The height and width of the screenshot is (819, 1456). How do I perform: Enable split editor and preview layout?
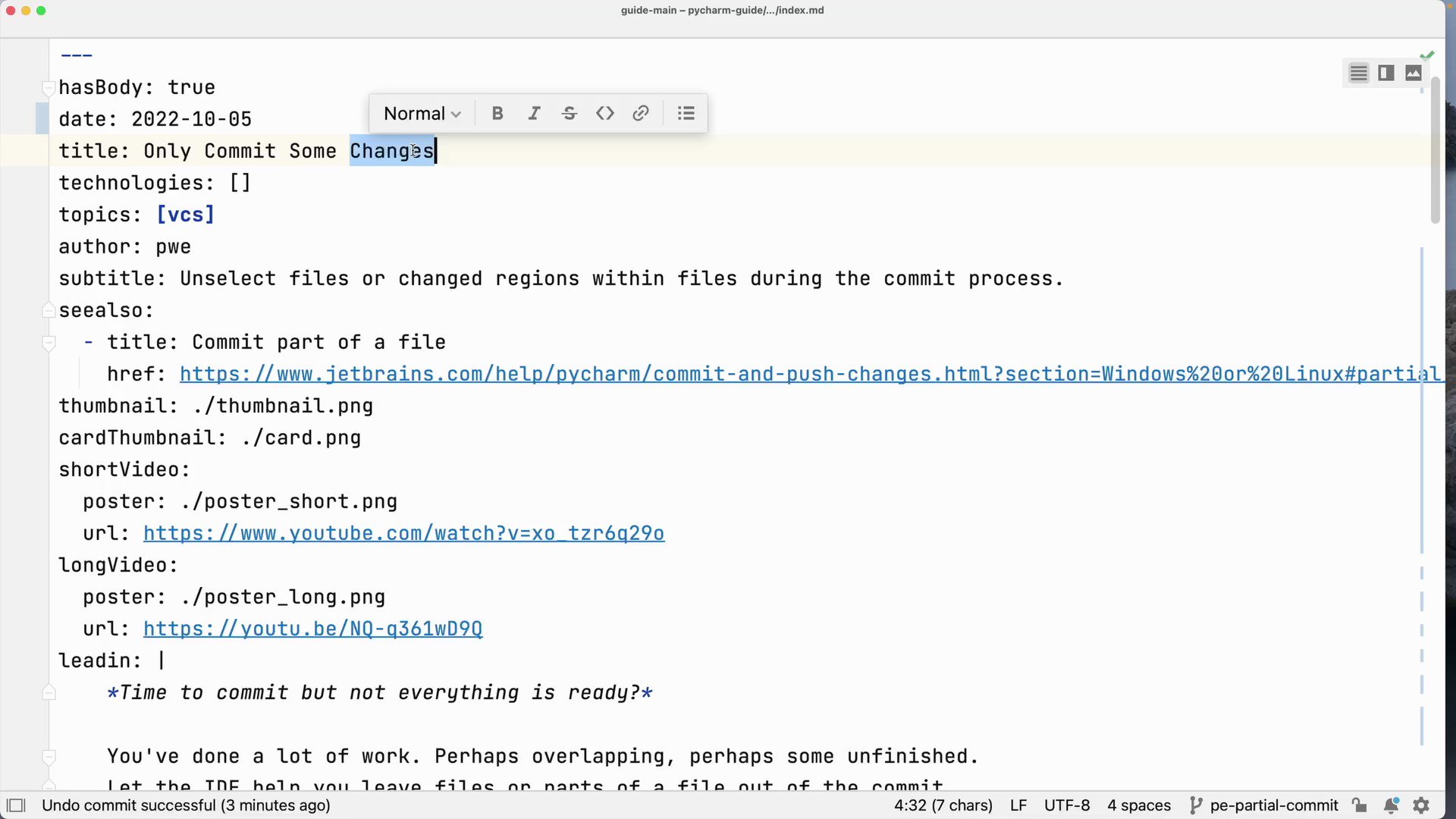pyautogui.click(x=1385, y=73)
